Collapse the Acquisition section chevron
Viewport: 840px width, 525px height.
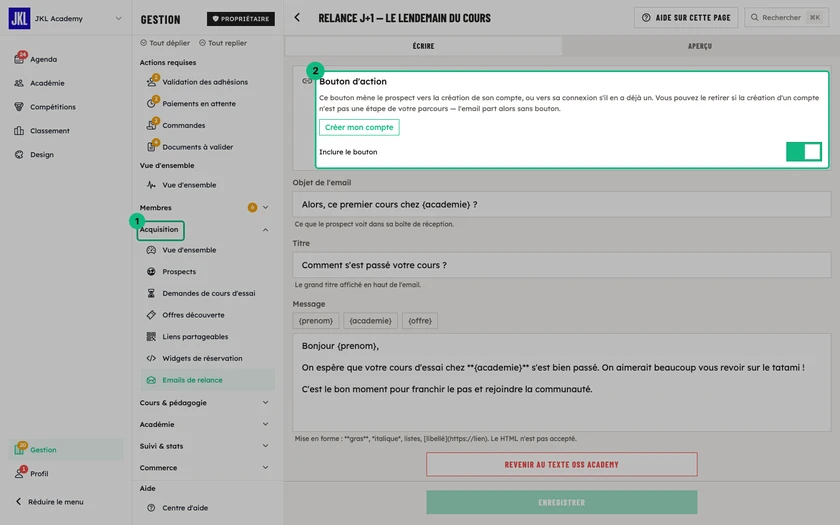pyautogui.click(x=265, y=230)
